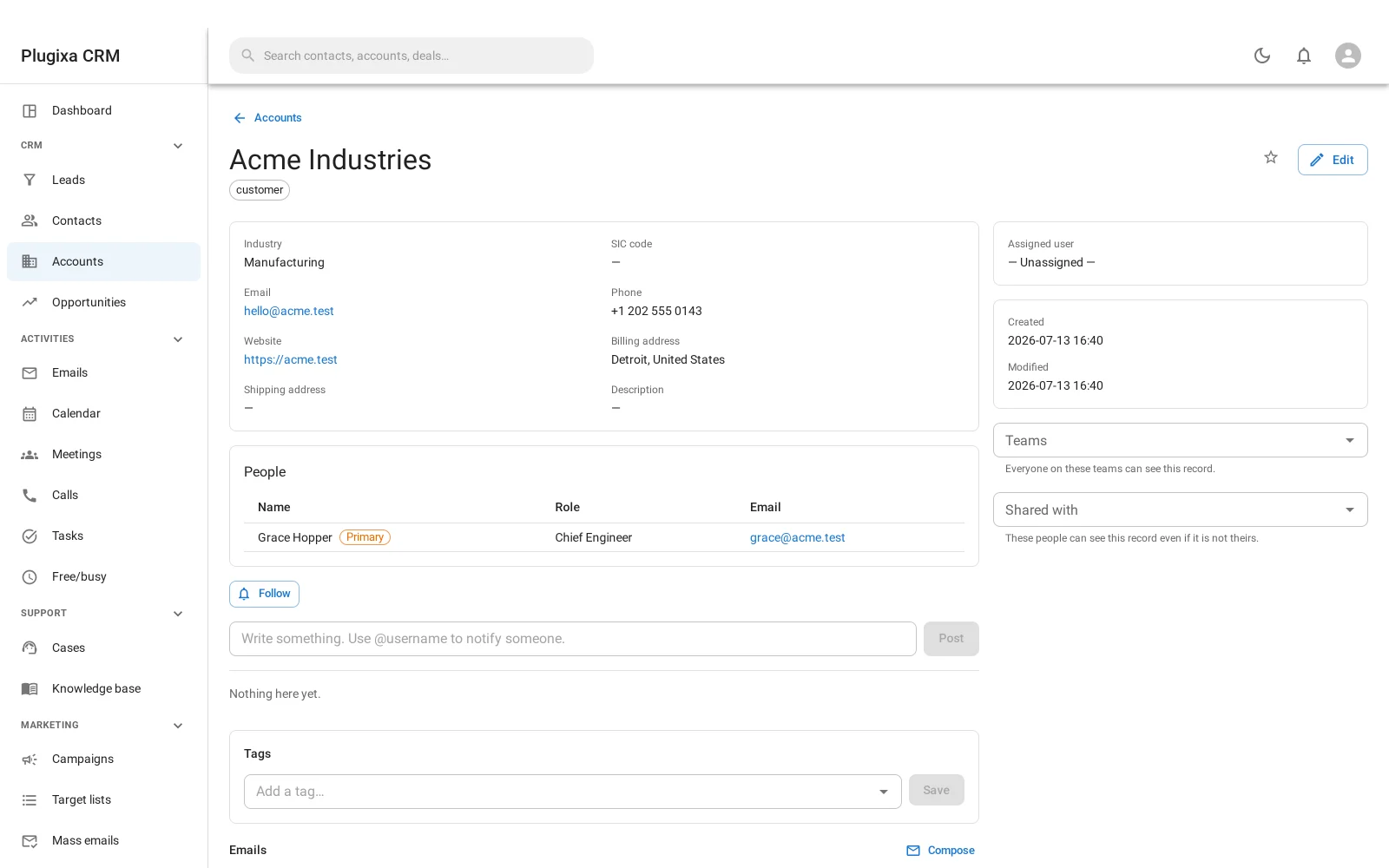Compose a new email
1389x868 pixels.
pyautogui.click(x=940, y=851)
